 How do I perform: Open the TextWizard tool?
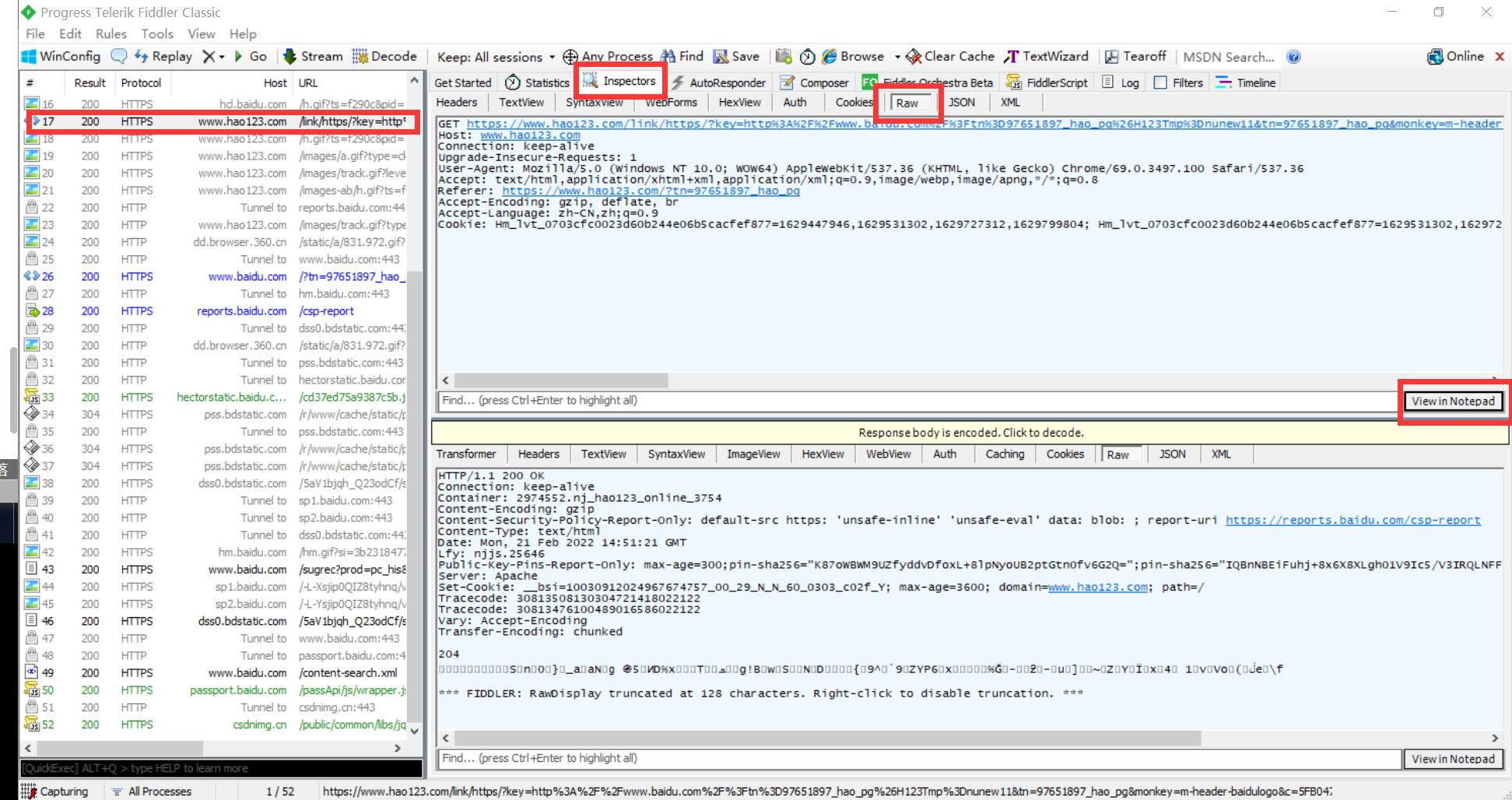pyautogui.click(x=1046, y=57)
